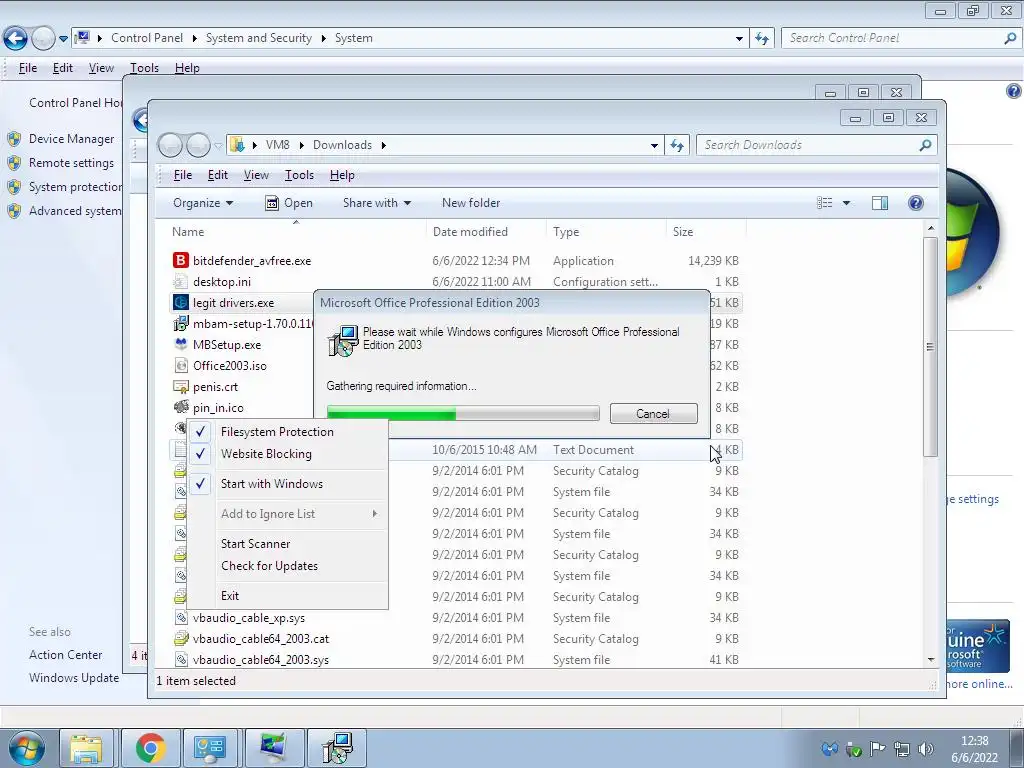Expand the arrow after VM8 in breadcrumb
This screenshot has height=768, width=1024.
click(x=301, y=145)
